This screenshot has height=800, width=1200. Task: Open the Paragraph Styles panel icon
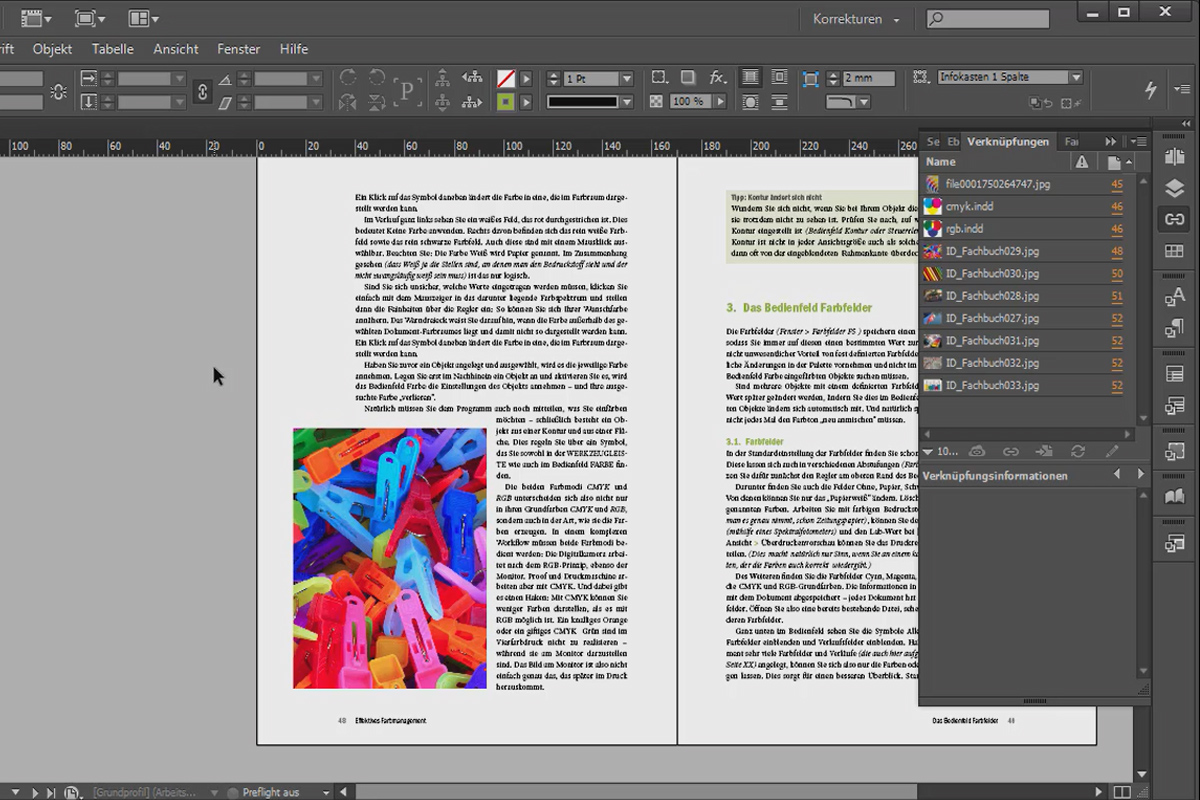pos(1174,328)
